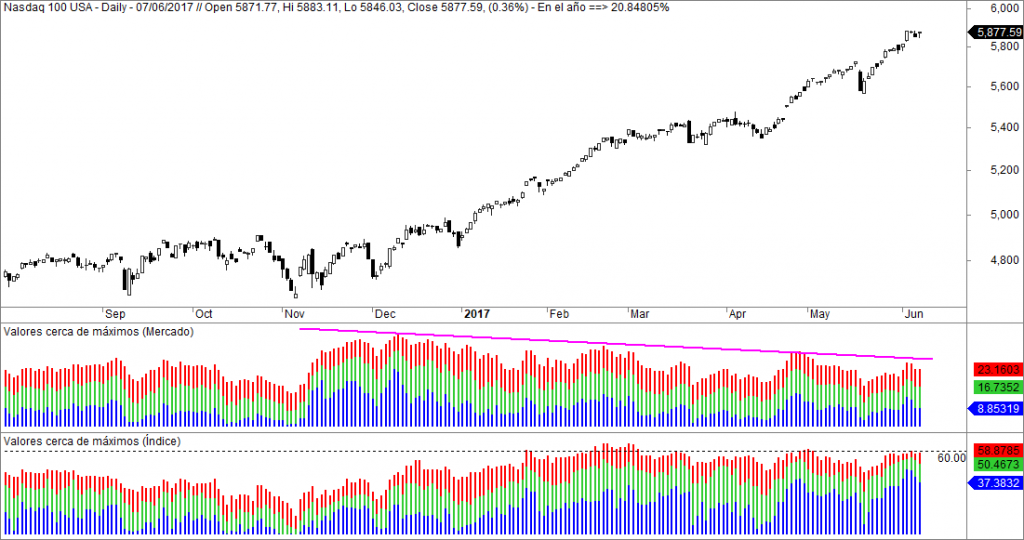1024x540 pixels.
Task: Click the Jun label on the time axis
Action: click(914, 312)
